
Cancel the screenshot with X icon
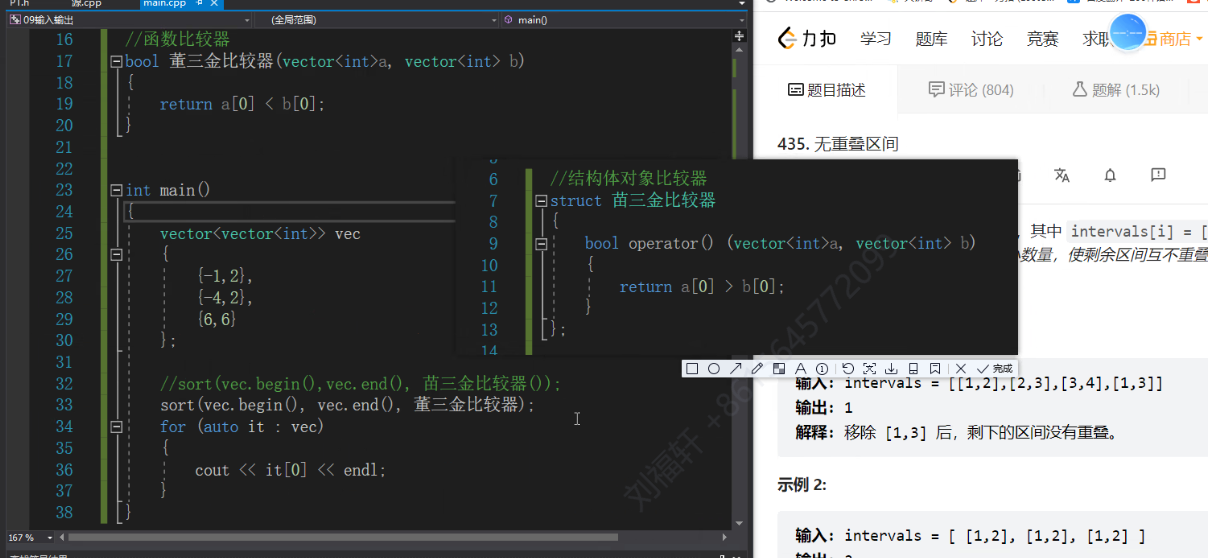point(961,369)
